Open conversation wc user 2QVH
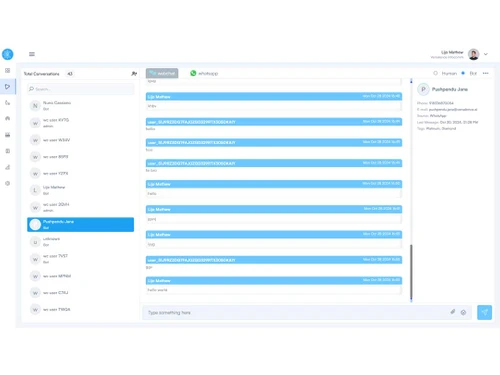Image resolution: width=500 pixels, height=375 pixels. [81, 207]
